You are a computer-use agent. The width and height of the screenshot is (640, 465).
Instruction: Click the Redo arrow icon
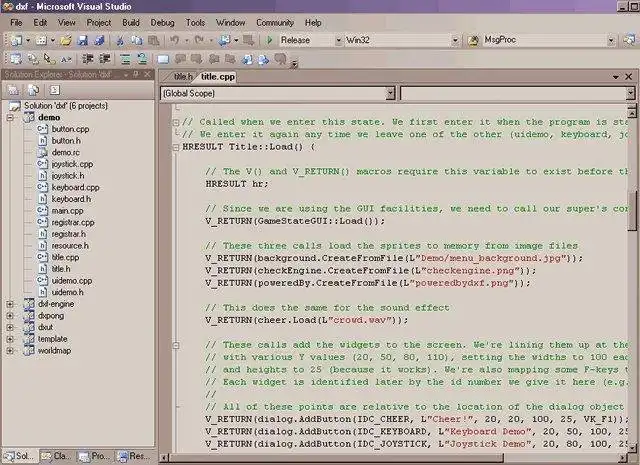click(x=199, y=40)
